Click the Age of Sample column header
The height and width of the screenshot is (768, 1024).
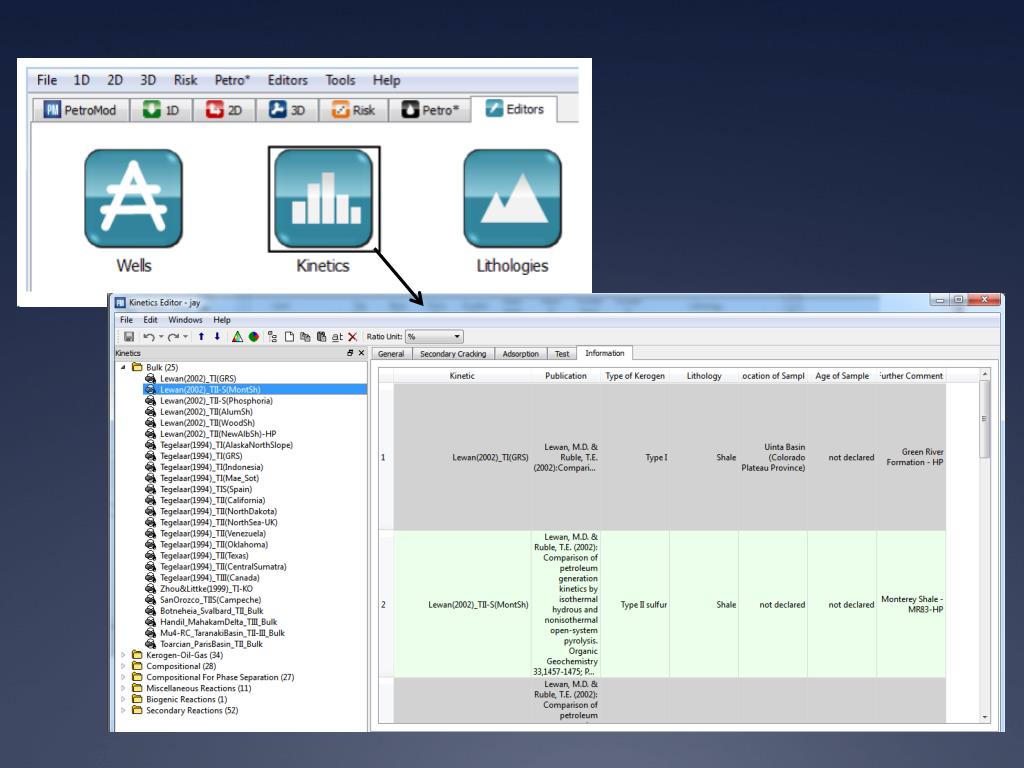coord(842,376)
